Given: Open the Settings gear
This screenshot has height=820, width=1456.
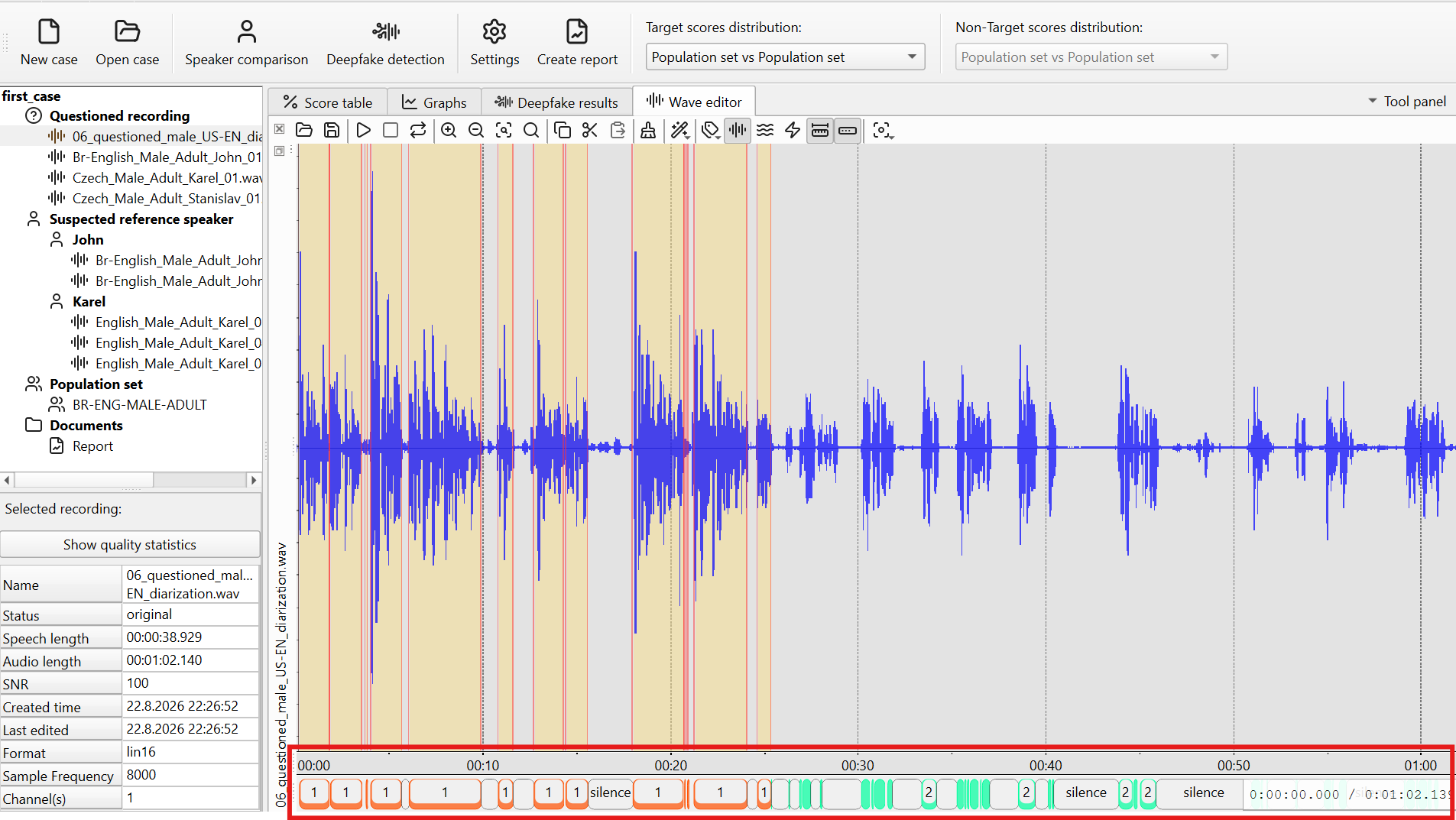Looking at the screenshot, I should tap(495, 43).
